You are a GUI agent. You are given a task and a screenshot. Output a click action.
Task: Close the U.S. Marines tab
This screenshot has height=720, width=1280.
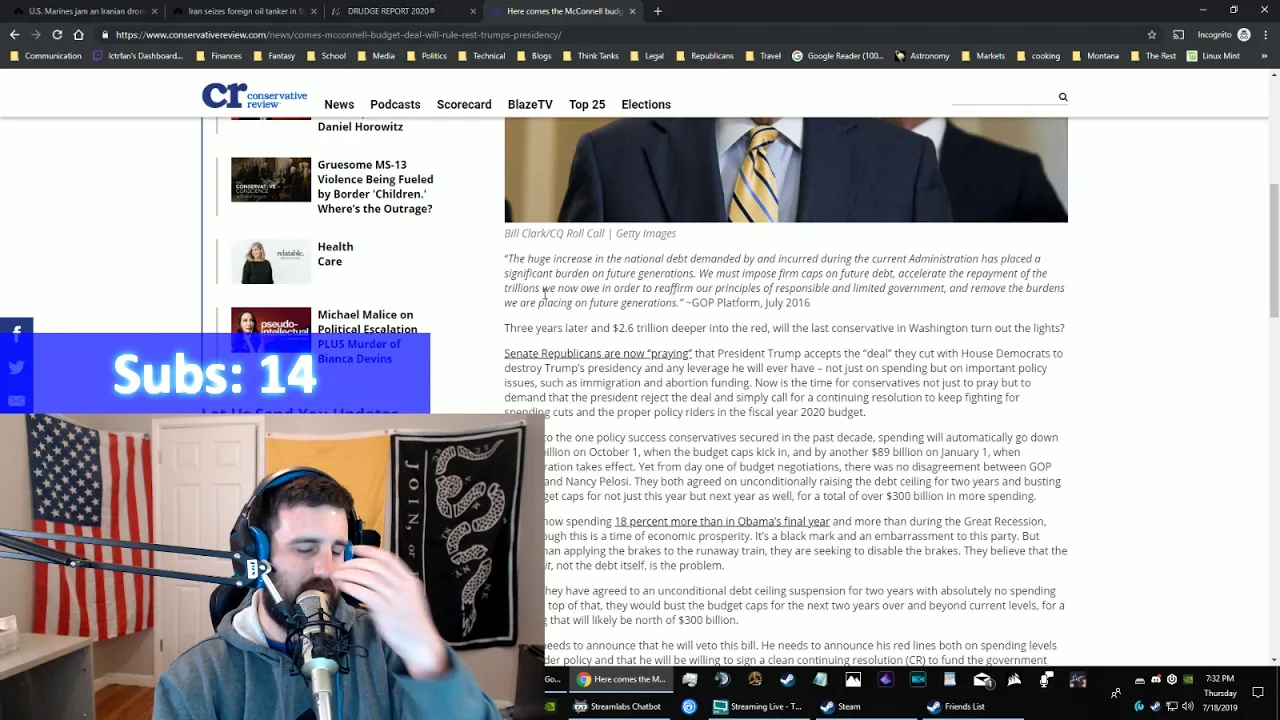click(154, 11)
